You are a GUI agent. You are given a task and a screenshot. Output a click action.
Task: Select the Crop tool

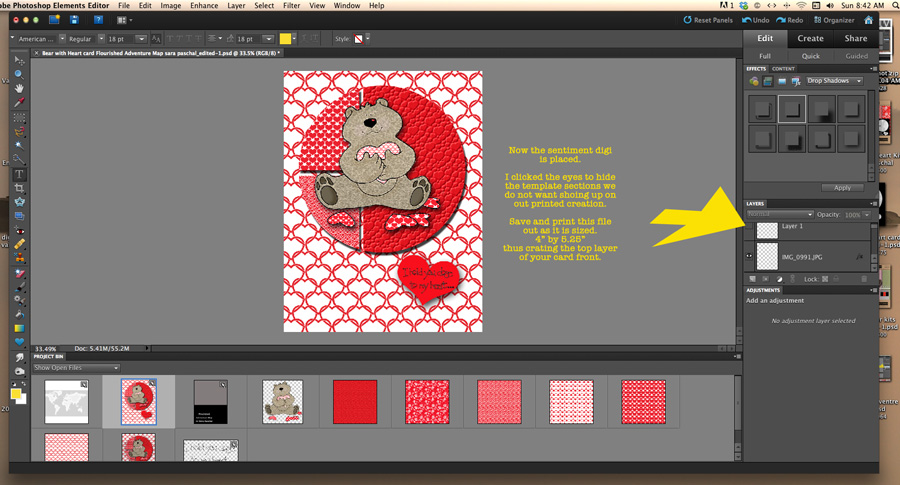pos(19,188)
